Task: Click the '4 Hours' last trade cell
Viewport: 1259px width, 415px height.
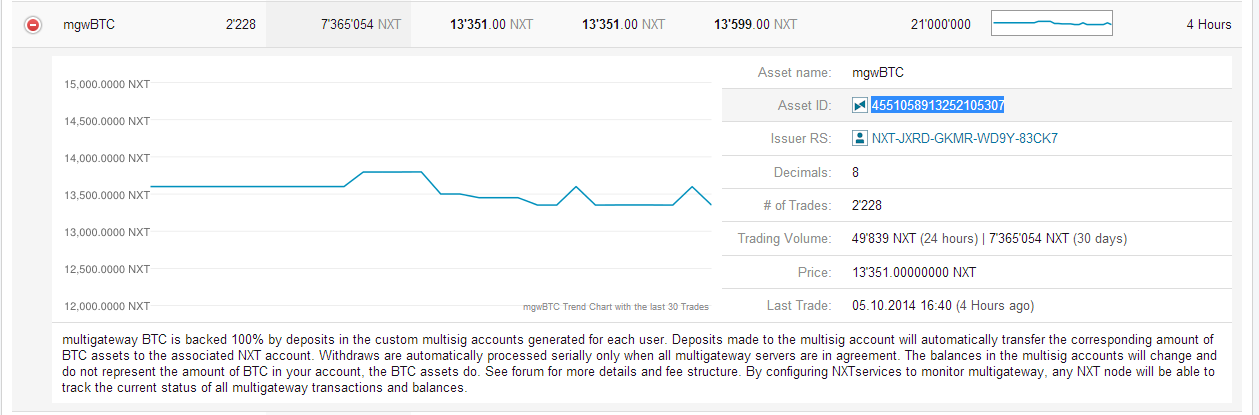Action: click(1208, 24)
